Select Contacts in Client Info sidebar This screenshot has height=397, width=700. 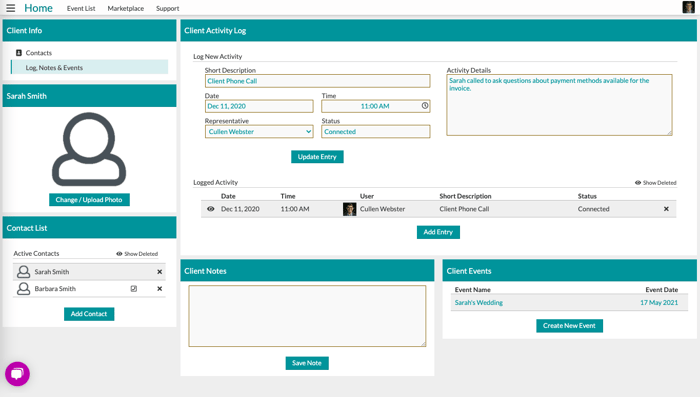38,53
